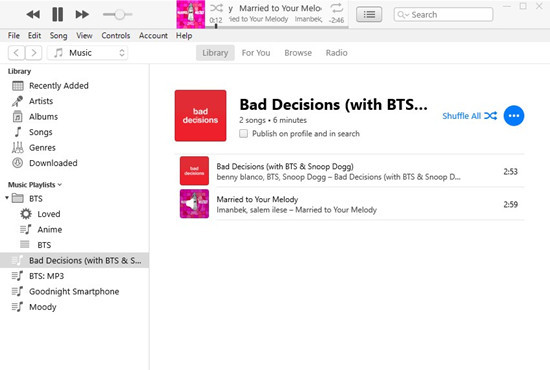The image size is (550, 370).
Task: Click the rewind previous track button
Action: pos(33,14)
